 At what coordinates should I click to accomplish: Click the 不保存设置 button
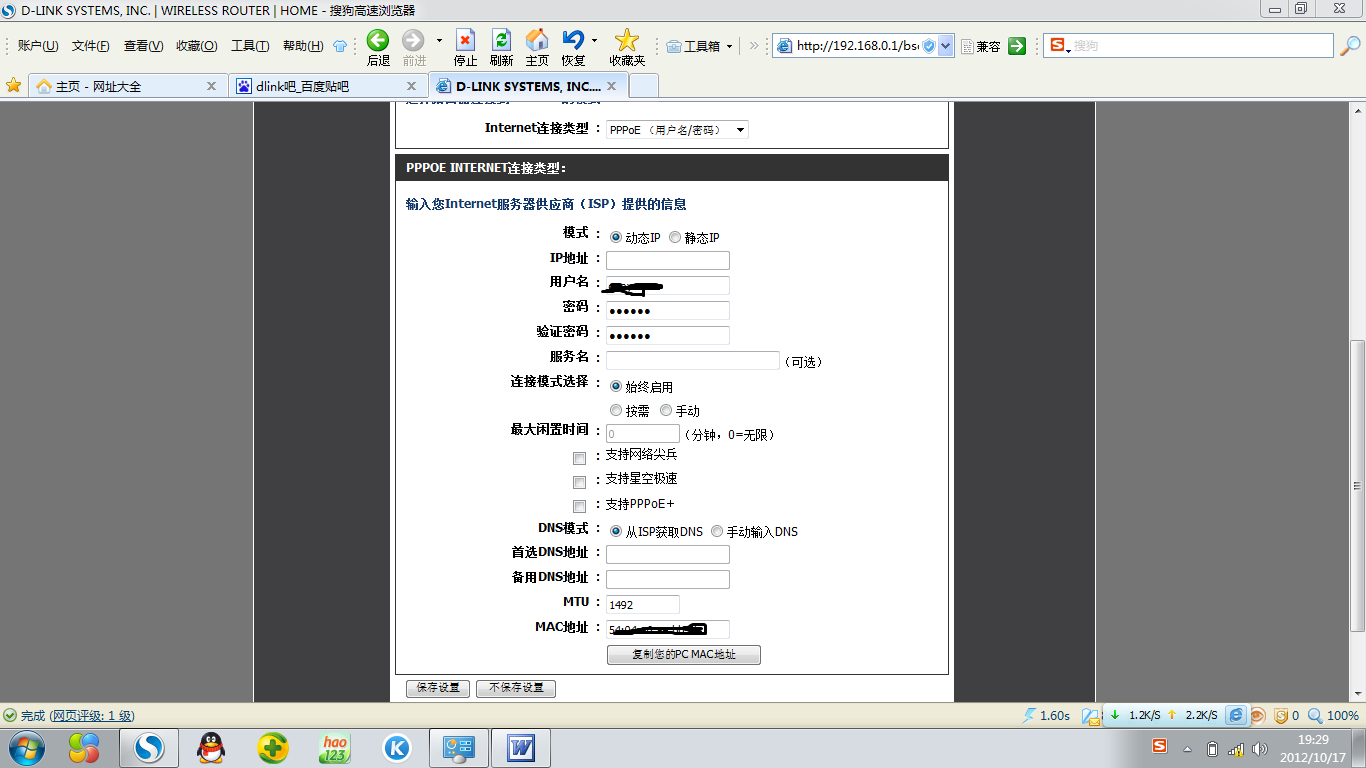pyautogui.click(x=516, y=688)
